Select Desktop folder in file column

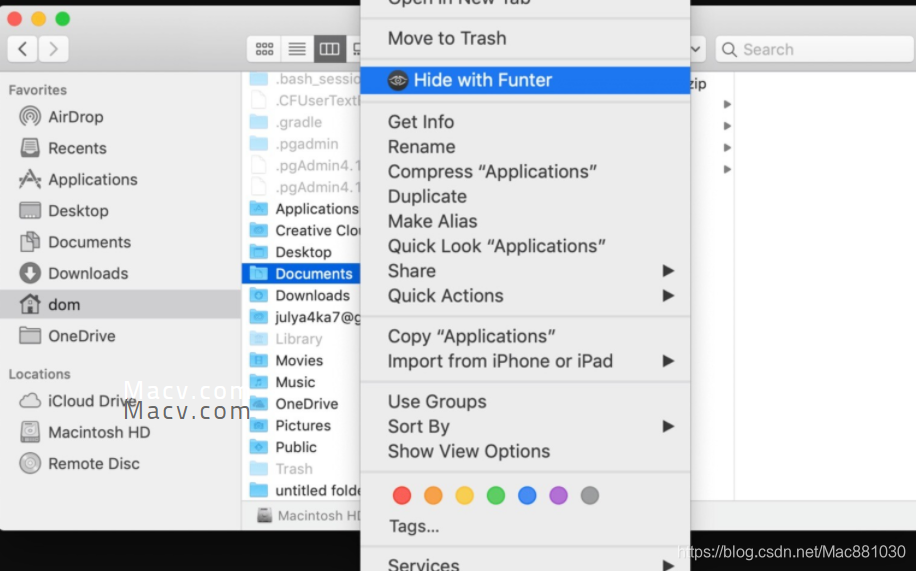301,252
